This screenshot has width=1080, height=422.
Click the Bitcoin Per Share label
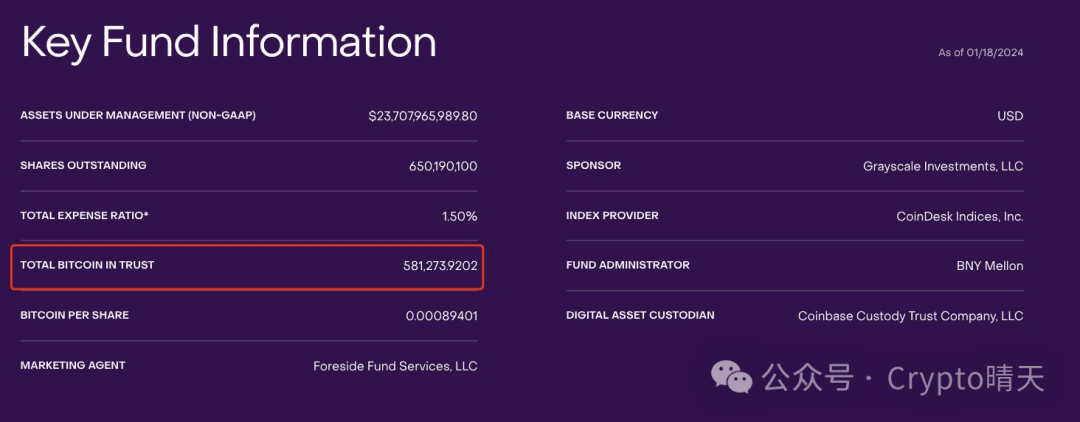point(74,315)
